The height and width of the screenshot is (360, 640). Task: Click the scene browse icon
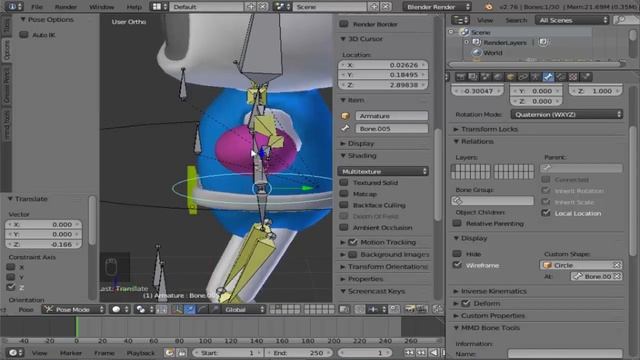coord(282,7)
